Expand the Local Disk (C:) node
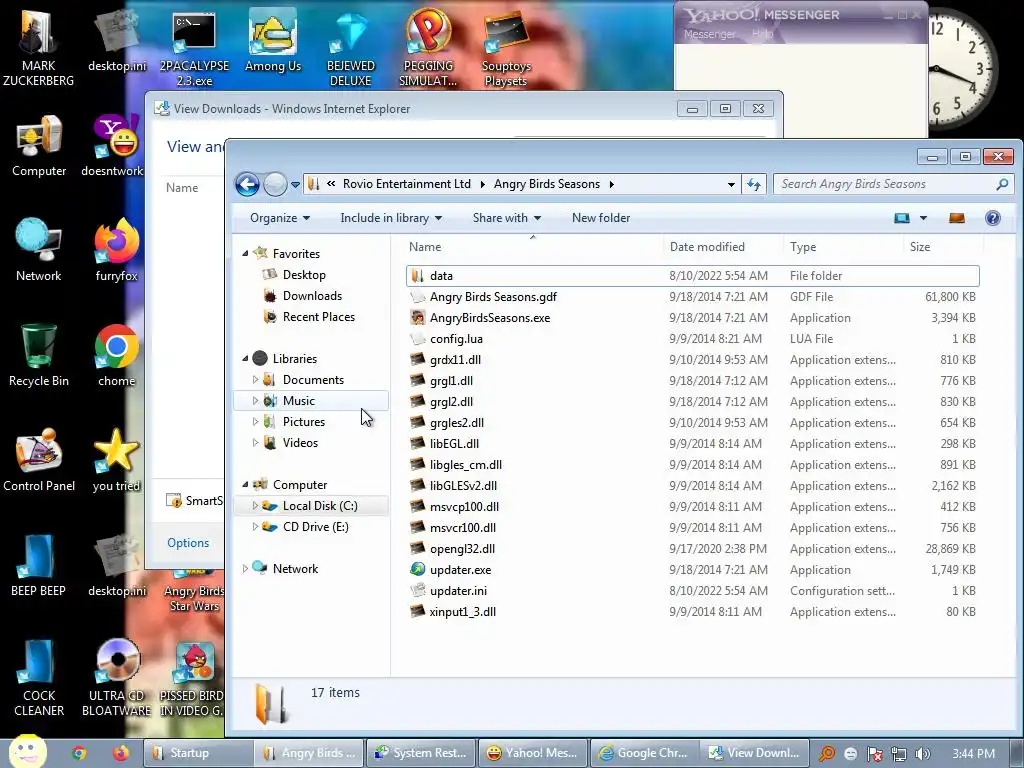The height and width of the screenshot is (768, 1024). click(x=255, y=505)
